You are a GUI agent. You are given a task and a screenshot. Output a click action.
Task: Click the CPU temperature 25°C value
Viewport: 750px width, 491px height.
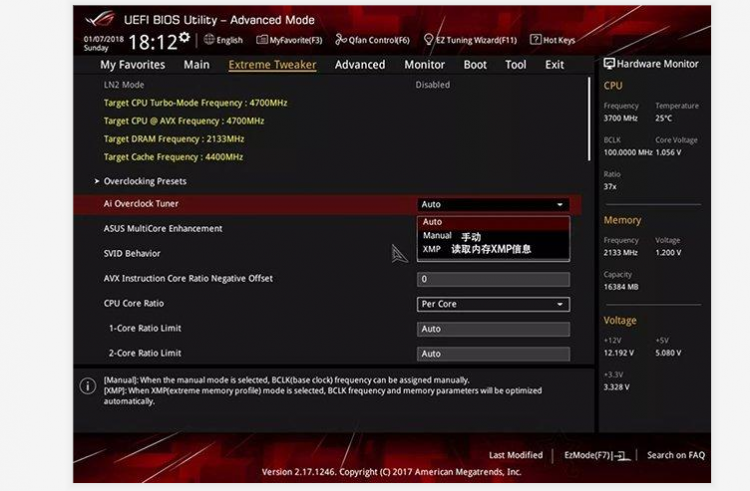(663, 118)
